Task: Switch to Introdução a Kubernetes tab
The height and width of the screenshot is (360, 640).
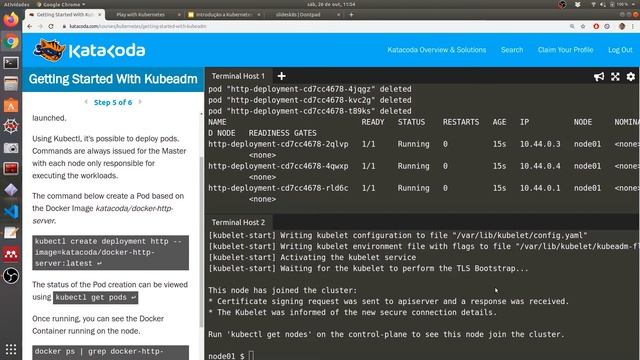Action: click(223, 14)
